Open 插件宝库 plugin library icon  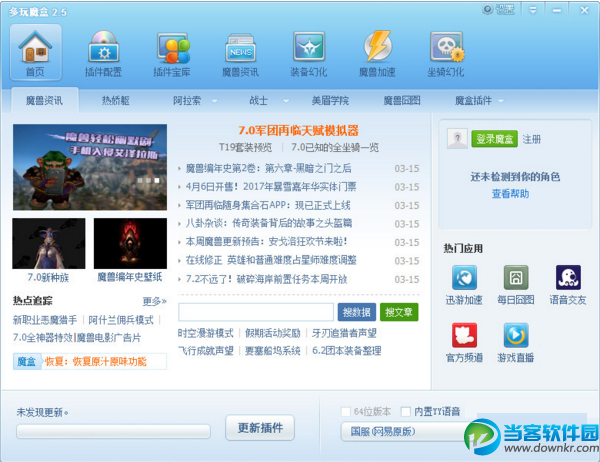coord(172,53)
